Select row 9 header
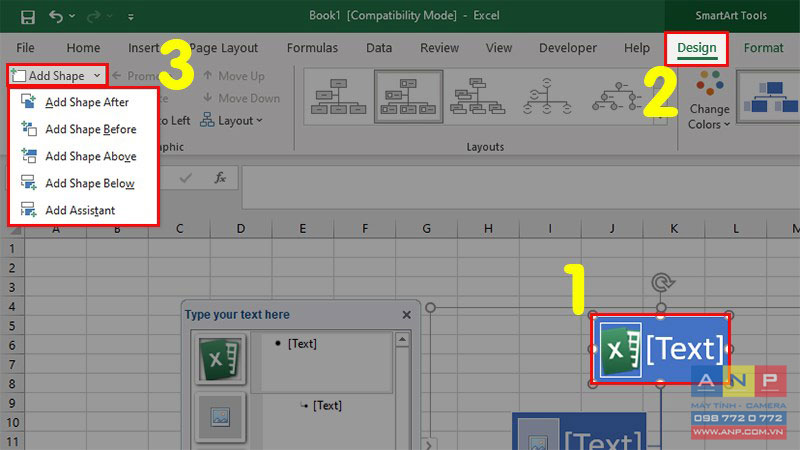This screenshot has width=800, height=450. [12, 403]
